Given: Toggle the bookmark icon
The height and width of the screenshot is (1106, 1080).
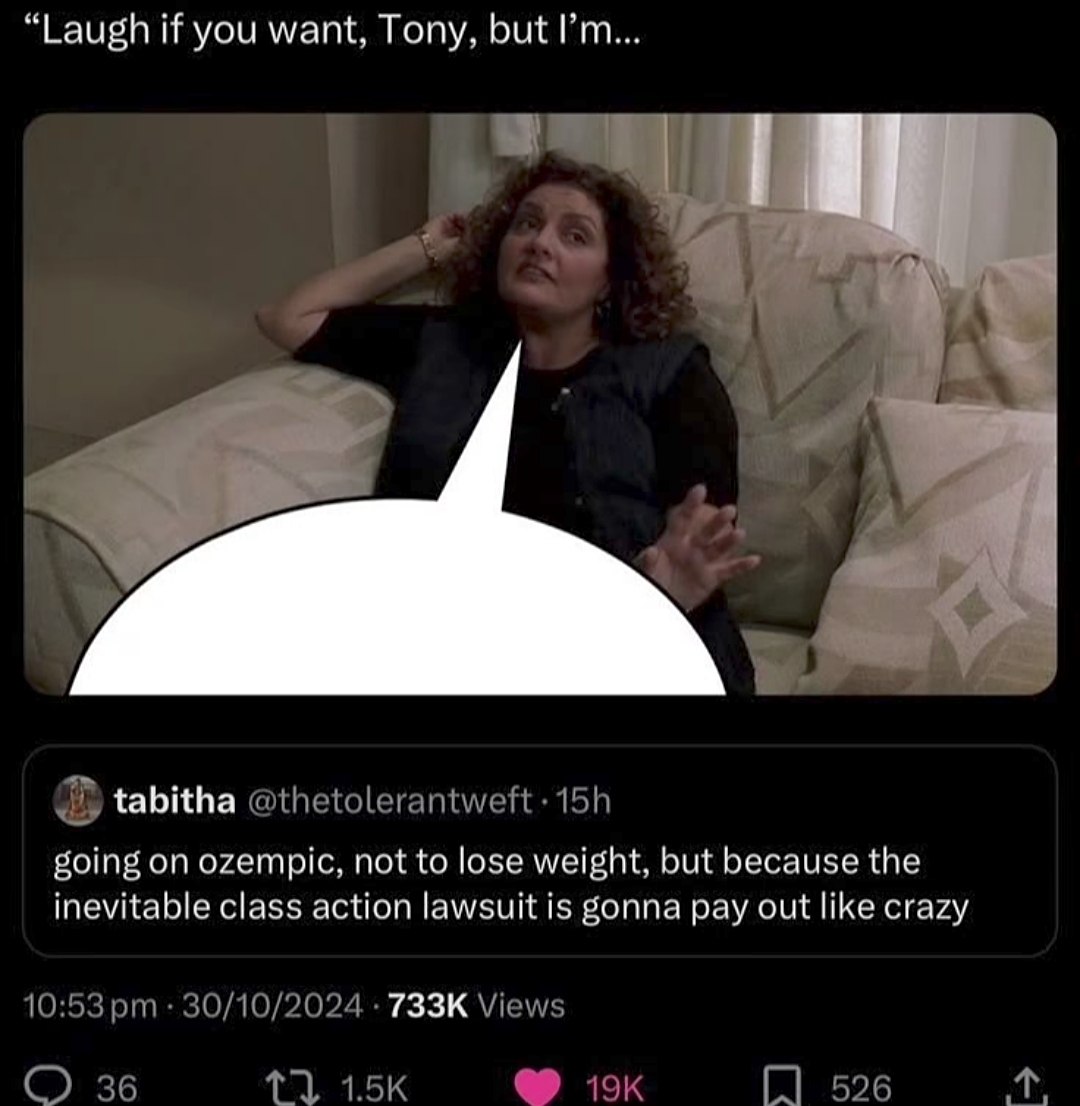Looking at the screenshot, I should (x=784, y=1087).
